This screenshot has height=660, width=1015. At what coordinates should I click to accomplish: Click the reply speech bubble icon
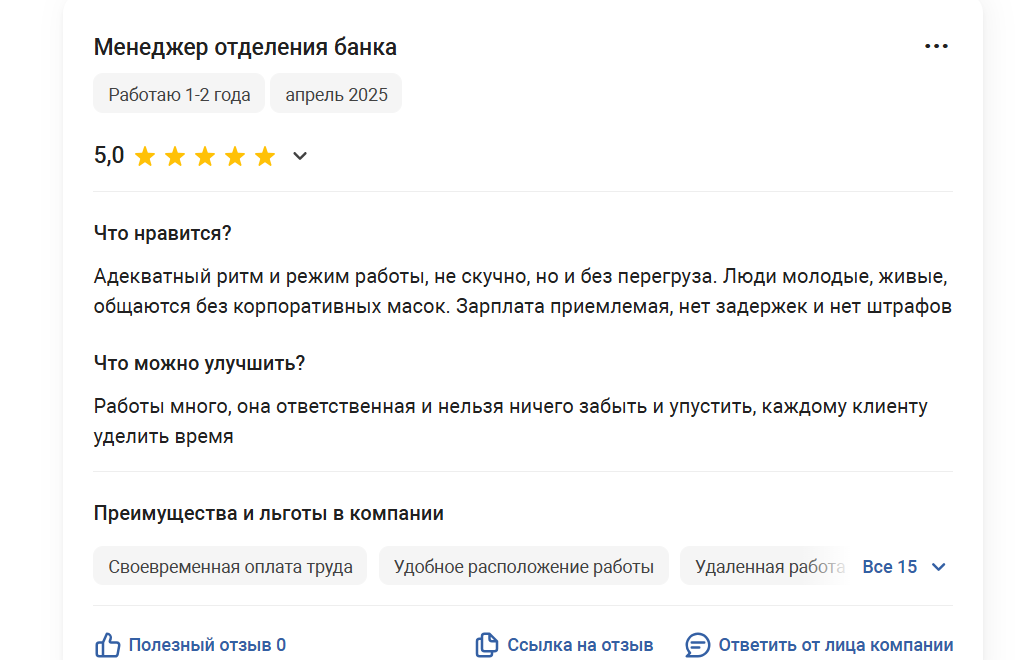pyautogui.click(x=698, y=645)
